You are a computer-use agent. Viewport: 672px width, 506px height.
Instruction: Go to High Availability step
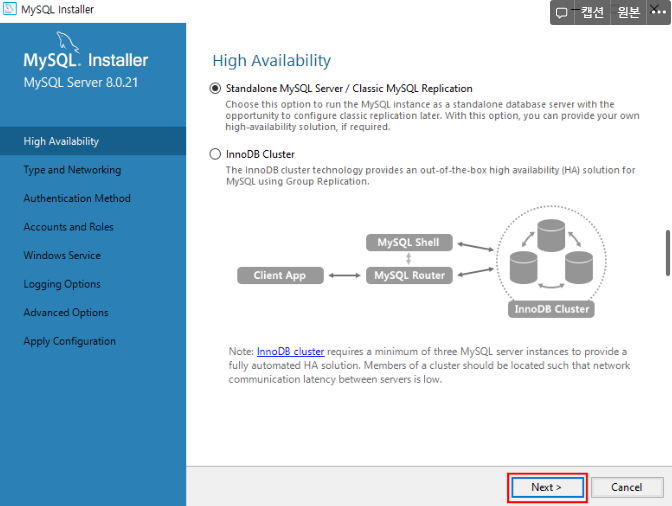coord(93,141)
